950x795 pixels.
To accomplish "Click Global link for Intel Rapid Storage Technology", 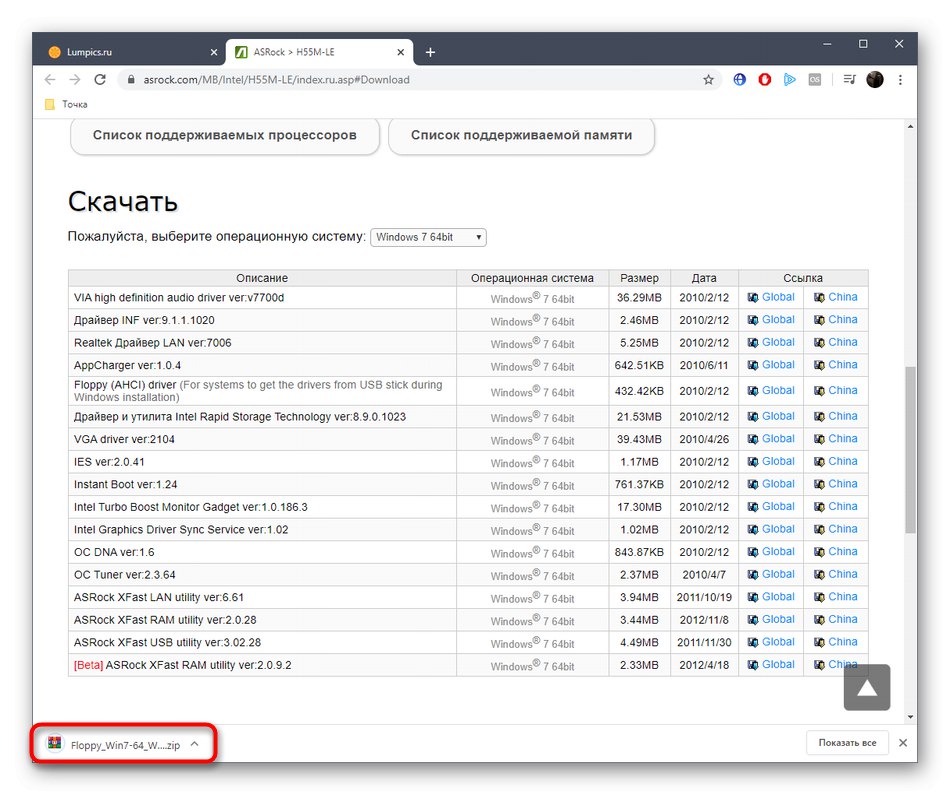I will [778, 416].
